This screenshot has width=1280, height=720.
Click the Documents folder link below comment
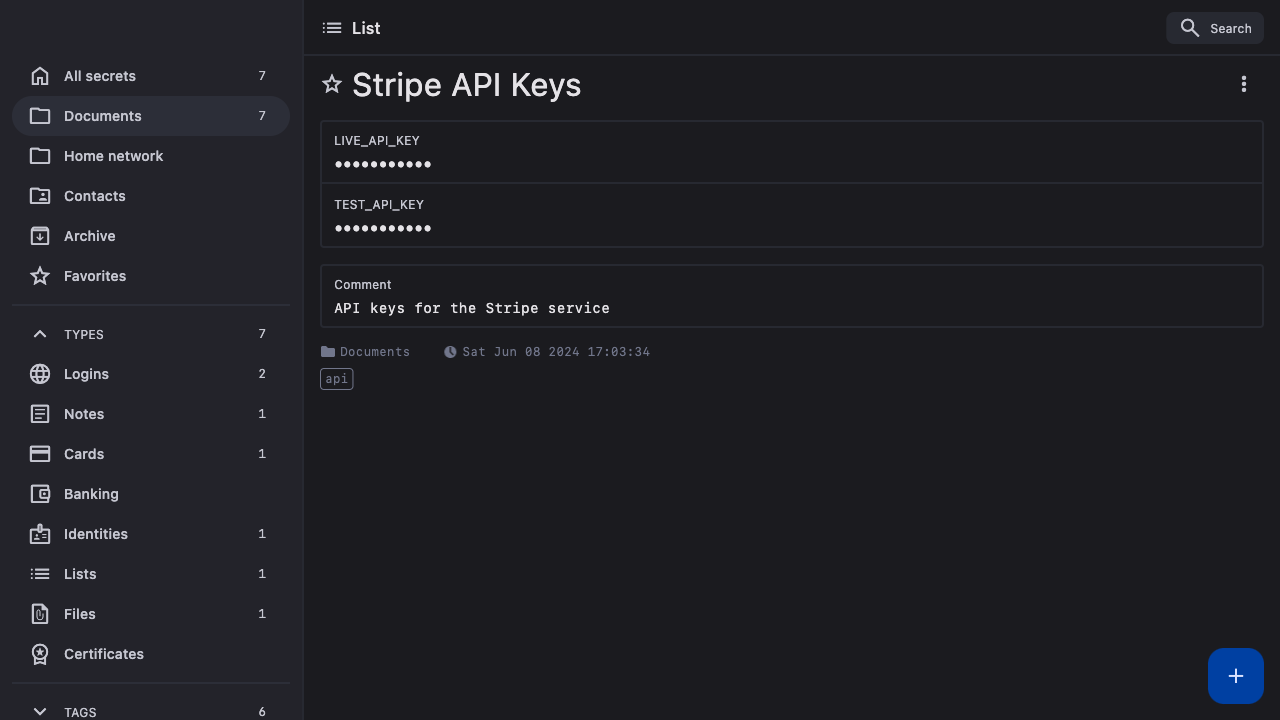374,352
